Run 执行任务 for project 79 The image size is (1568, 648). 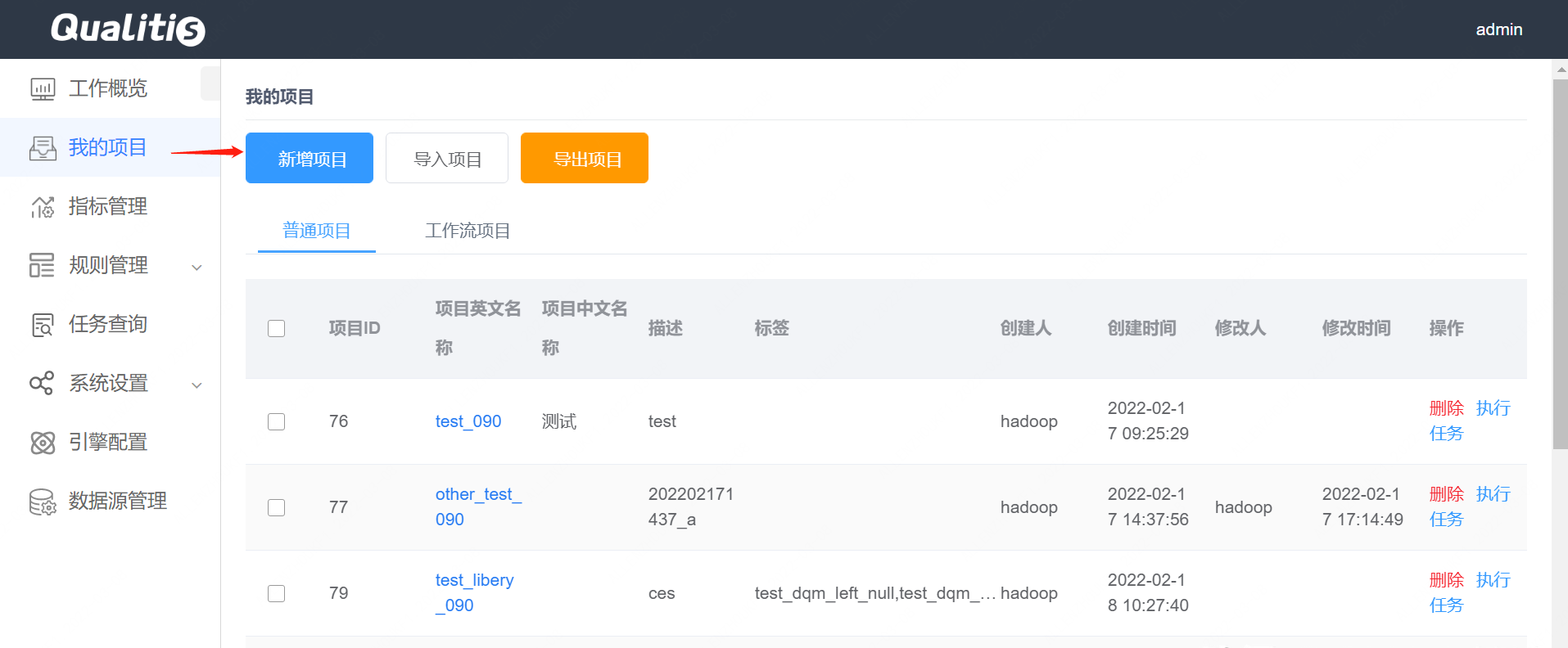pos(1493,580)
